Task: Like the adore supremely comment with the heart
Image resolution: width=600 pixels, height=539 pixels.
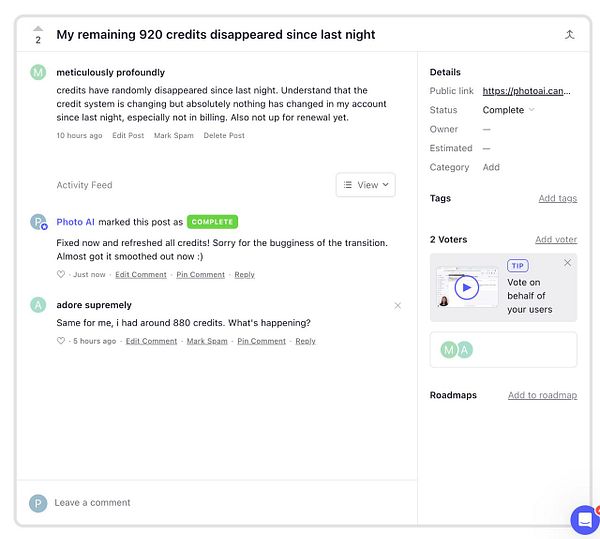Action: pyautogui.click(x=60, y=340)
